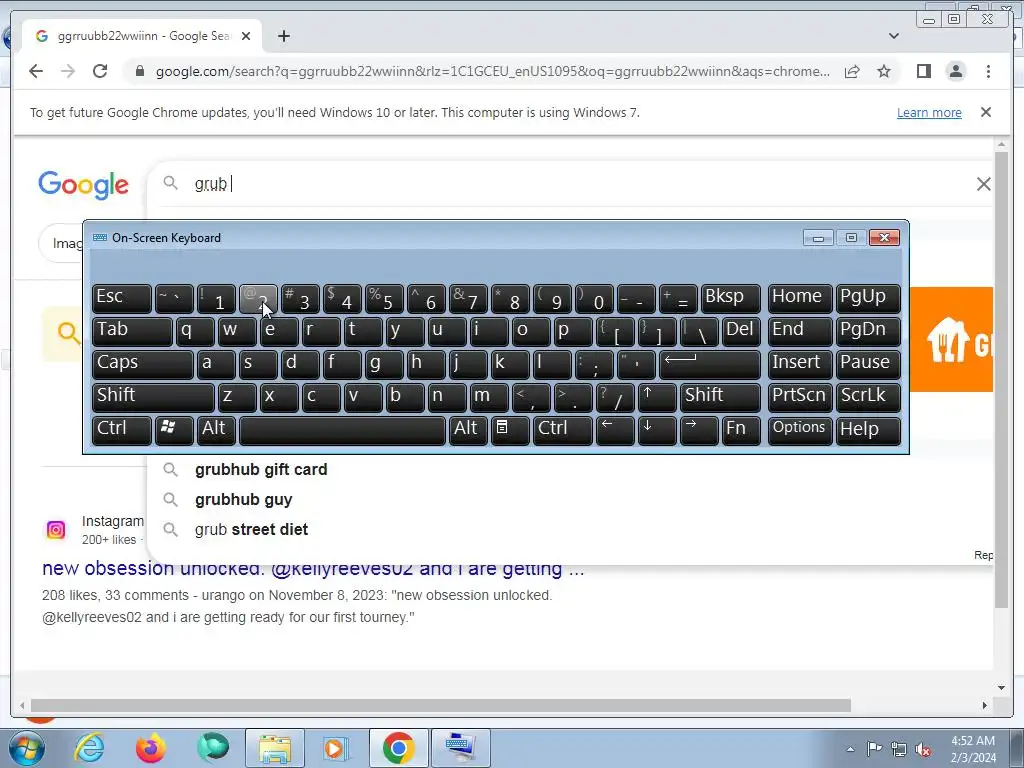This screenshot has height=768, width=1024.
Task: Tap the number 9 key
Action: click(x=552, y=298)
